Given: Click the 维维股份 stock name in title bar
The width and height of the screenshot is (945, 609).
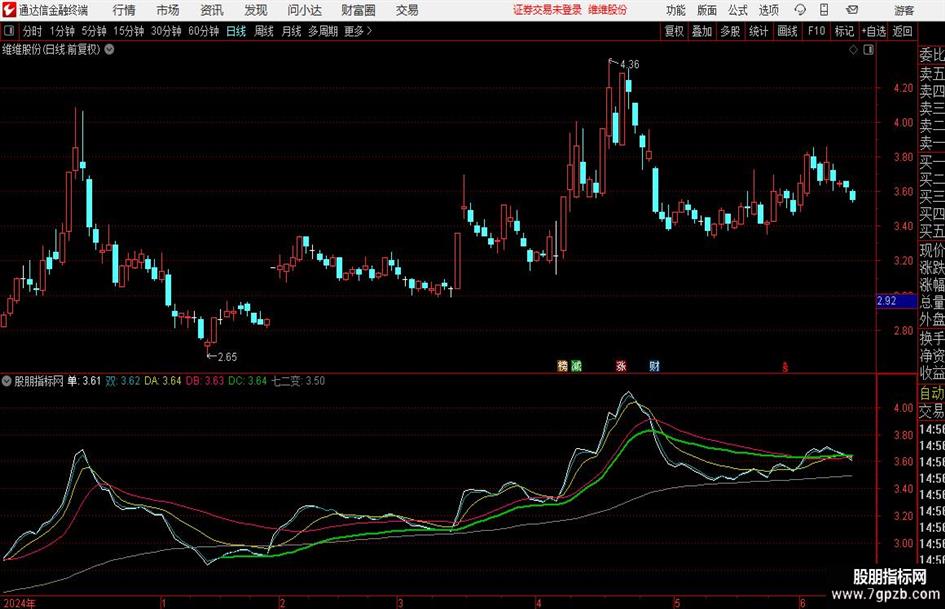Looking at the screenshot, I should click(608, 10).
